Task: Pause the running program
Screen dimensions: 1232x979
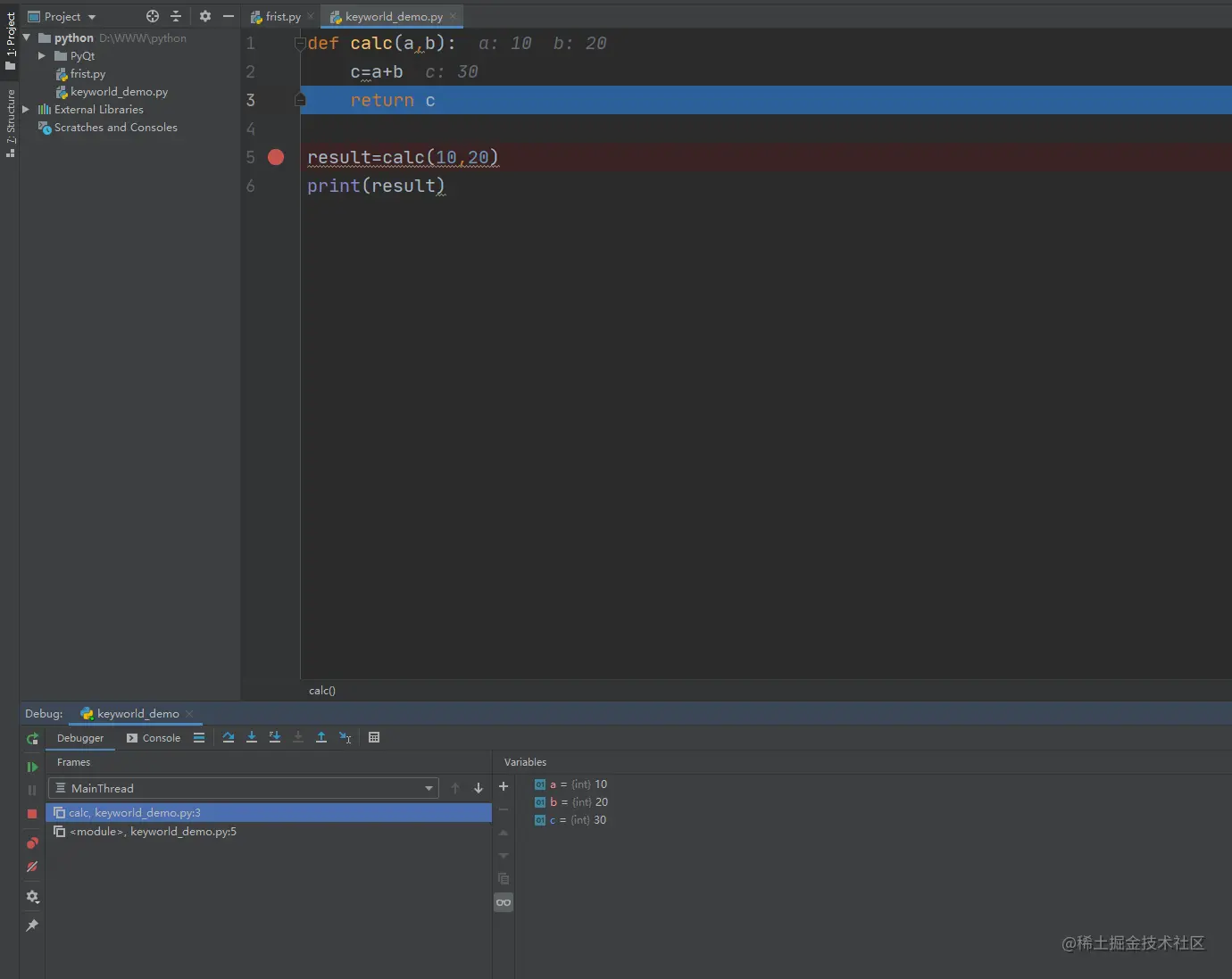Action: (32, 790)
